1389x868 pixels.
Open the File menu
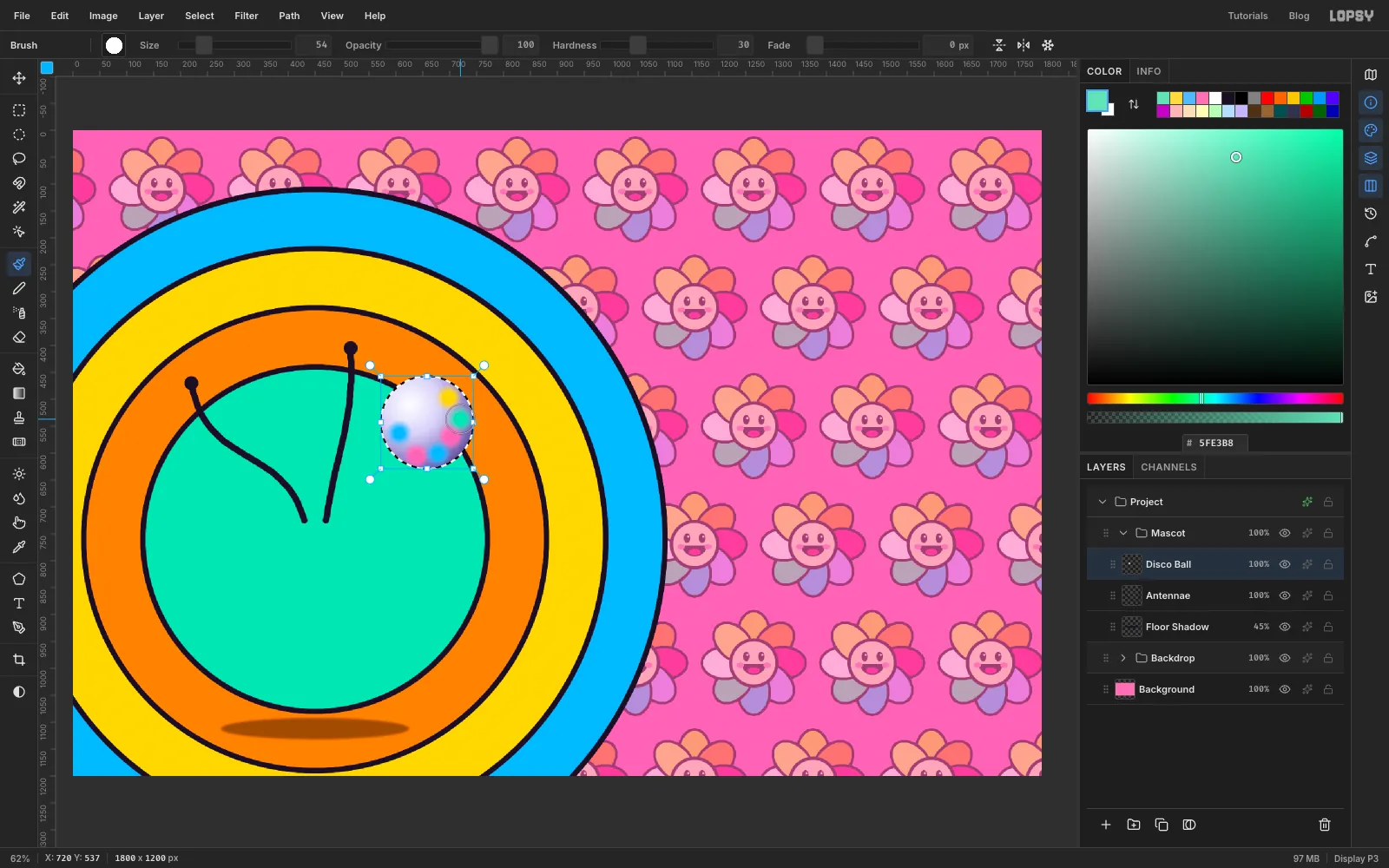(22, 16)
